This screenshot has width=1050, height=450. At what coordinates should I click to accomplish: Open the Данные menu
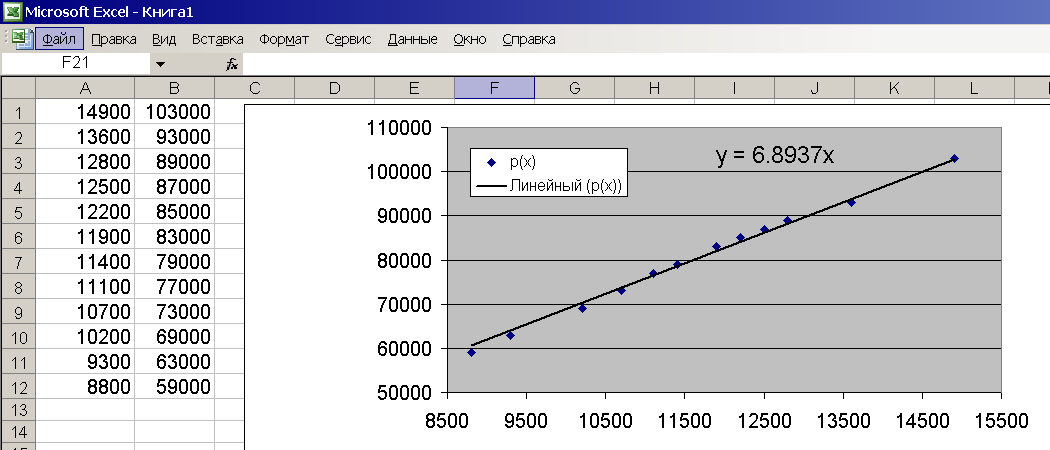(412, 39)
